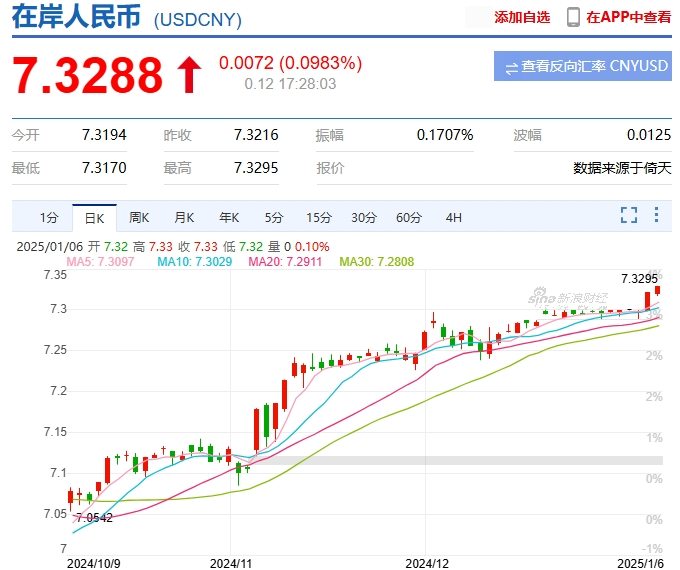Switch to the 1分 chart tab
Image resolution: width=680 pixels, height=570 pixels.
pyautogui.click(x=49, y=217)
